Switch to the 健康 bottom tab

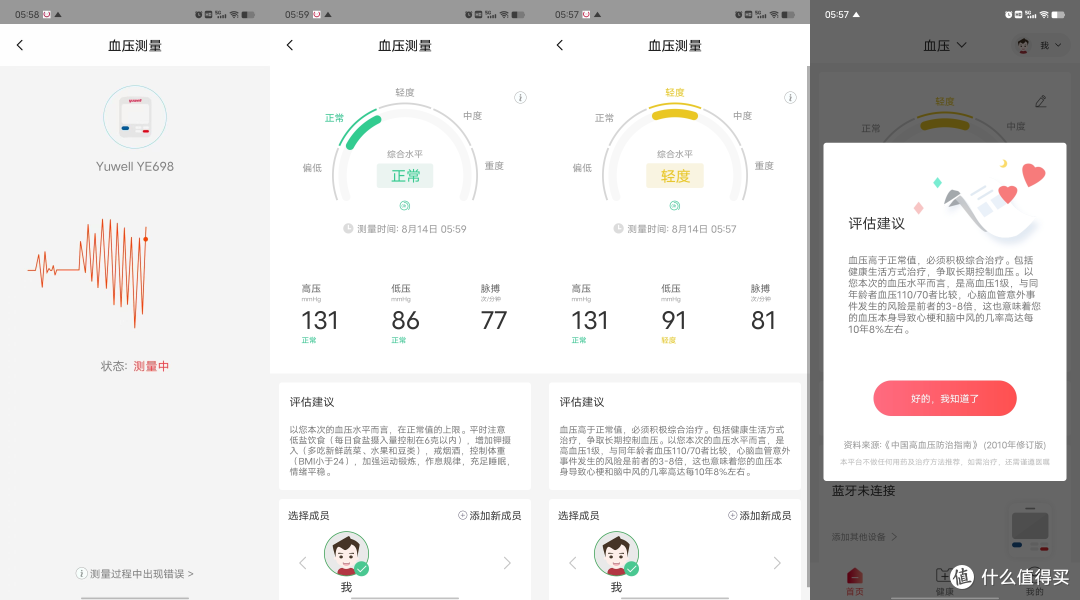tap(944, 581)
